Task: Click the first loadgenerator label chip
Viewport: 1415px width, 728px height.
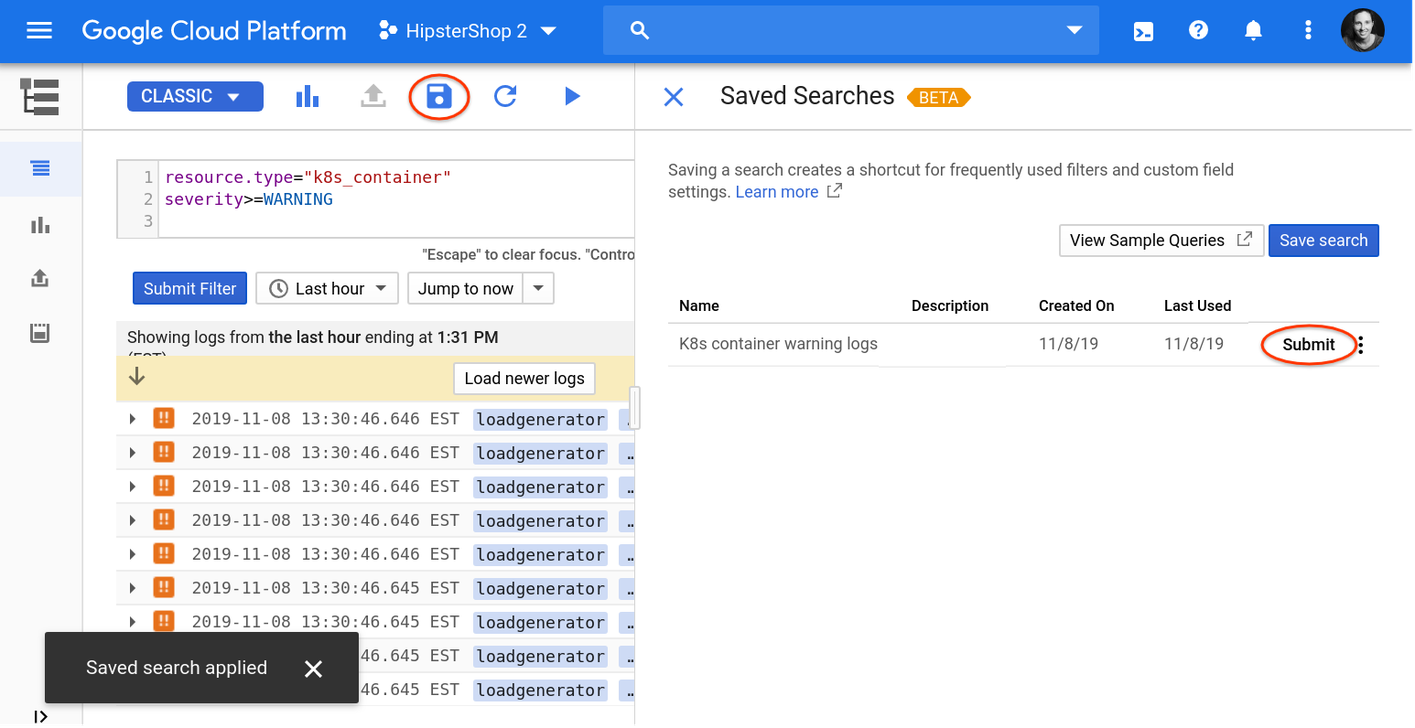Action: pyautogui.click(x=540, y=419)
